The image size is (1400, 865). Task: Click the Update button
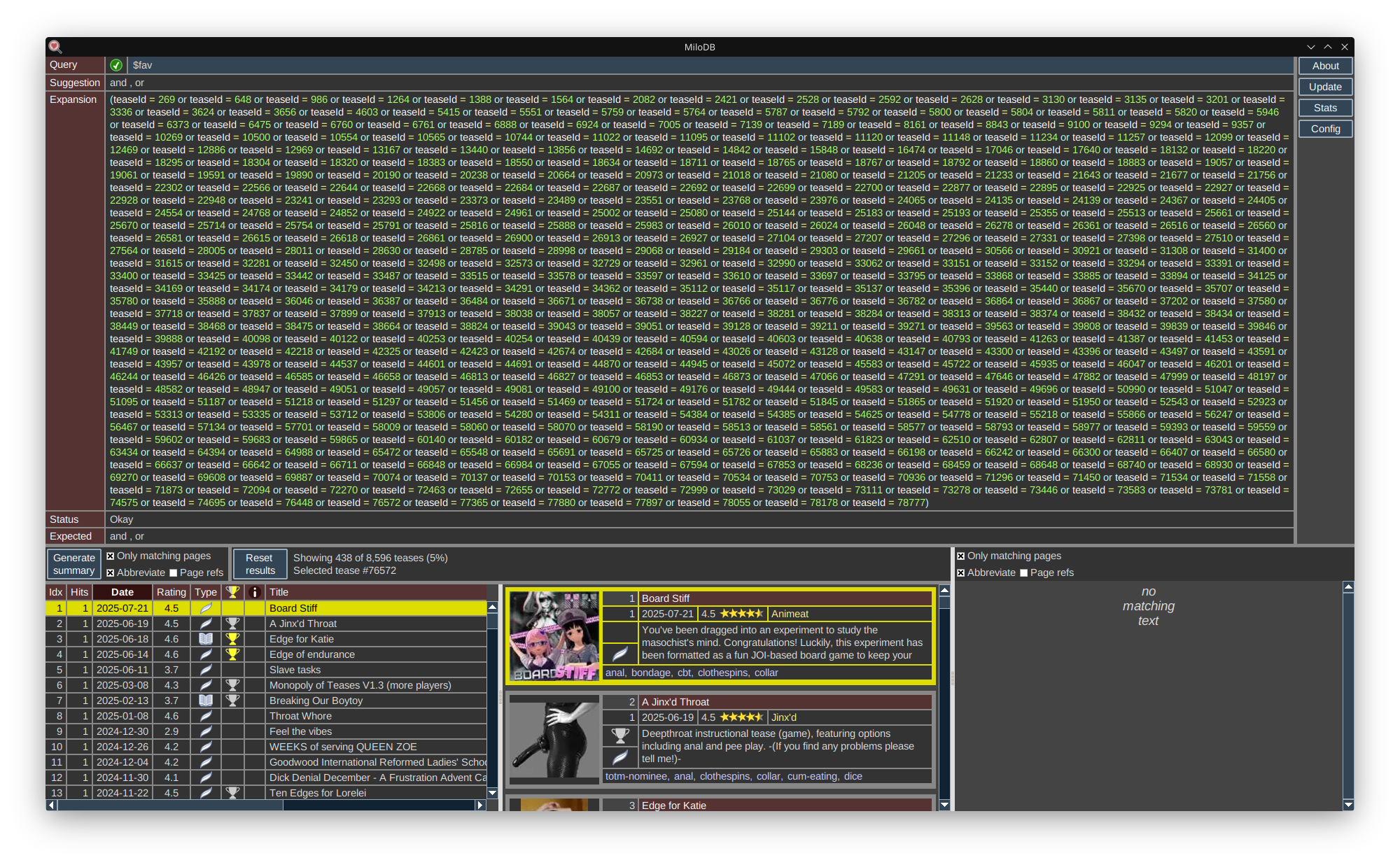[1325, 87]
